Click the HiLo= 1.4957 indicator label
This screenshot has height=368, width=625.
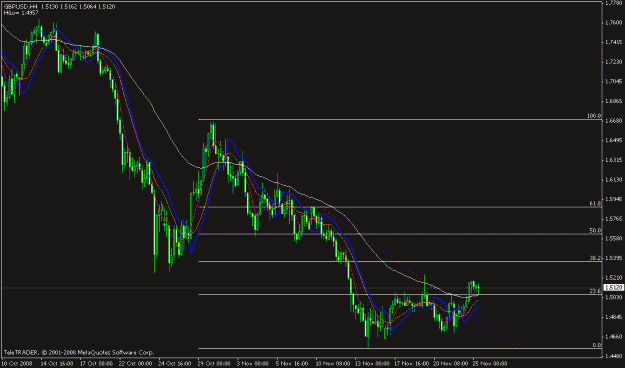(x=21, y=13)
